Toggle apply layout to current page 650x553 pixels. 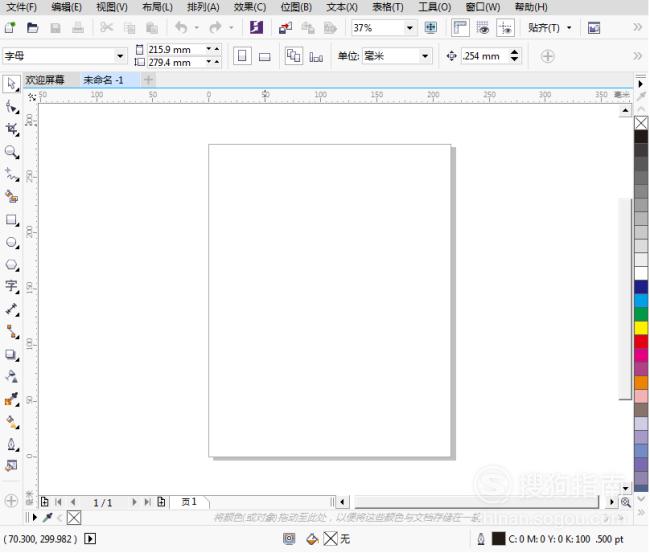coord(316,56)
